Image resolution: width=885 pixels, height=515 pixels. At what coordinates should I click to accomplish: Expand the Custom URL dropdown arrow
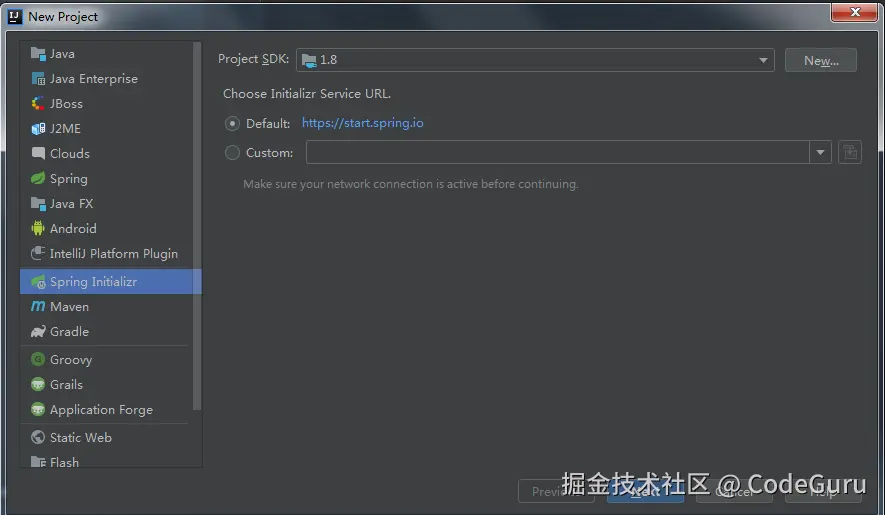pos(820,152)
